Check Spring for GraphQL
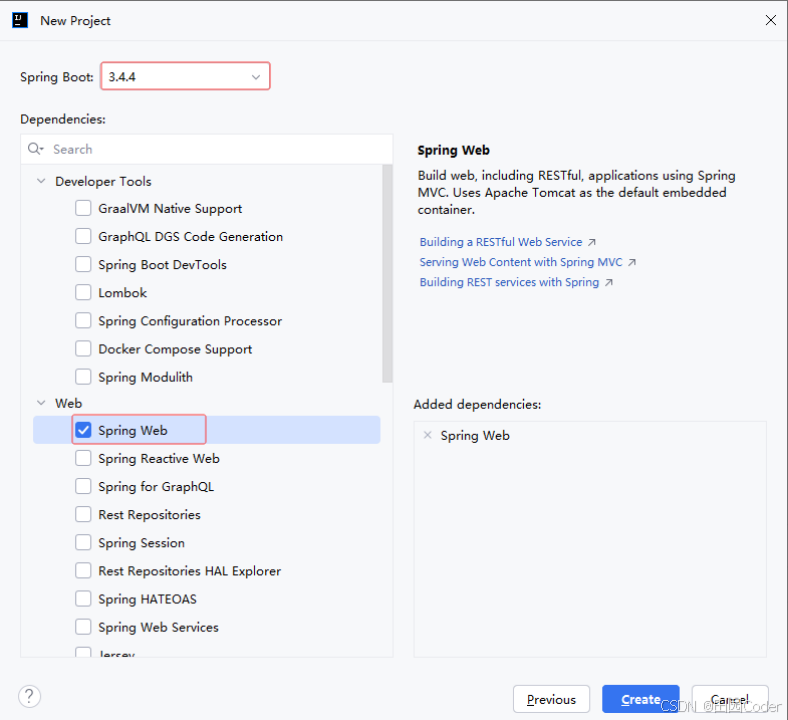Viewport: 788px width, 720px height. point(83,486)
